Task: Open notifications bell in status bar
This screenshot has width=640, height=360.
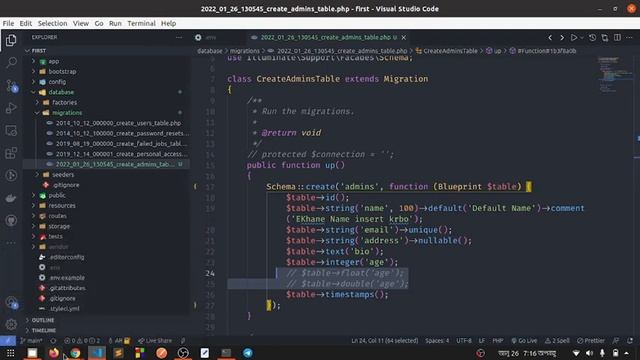Action: coord(630,340)
